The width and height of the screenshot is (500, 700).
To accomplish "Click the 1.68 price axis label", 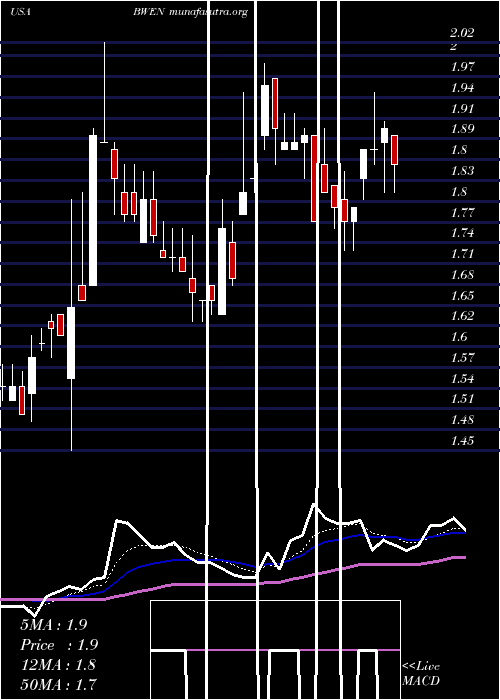I will click(x=462, y=274).
